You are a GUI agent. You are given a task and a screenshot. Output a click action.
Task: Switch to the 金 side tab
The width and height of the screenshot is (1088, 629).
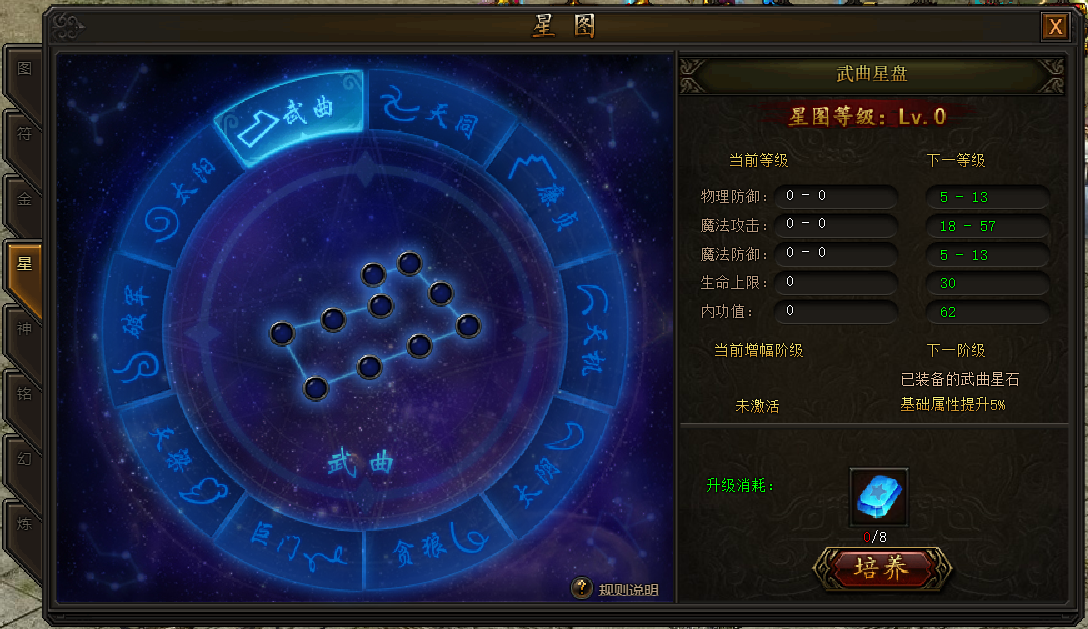pos(24,200)
